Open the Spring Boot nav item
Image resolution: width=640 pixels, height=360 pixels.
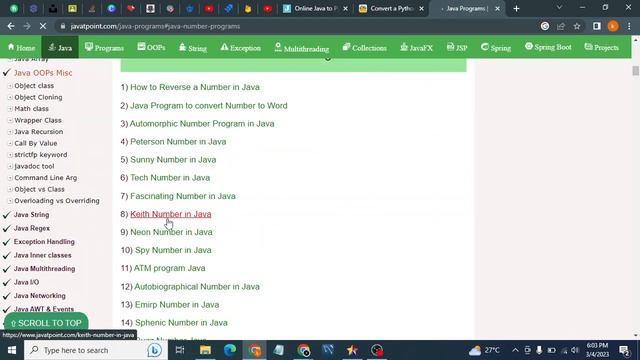pyautogui.click(x=548, y=47)
